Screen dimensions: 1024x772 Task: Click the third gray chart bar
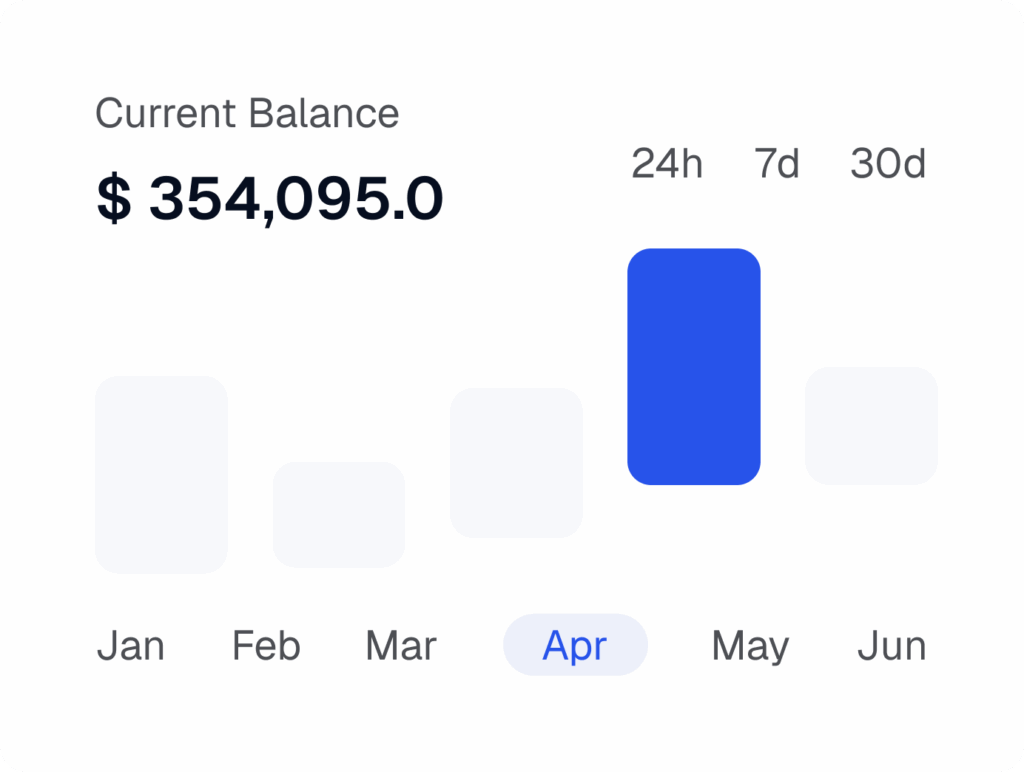[x=516, y=462]
